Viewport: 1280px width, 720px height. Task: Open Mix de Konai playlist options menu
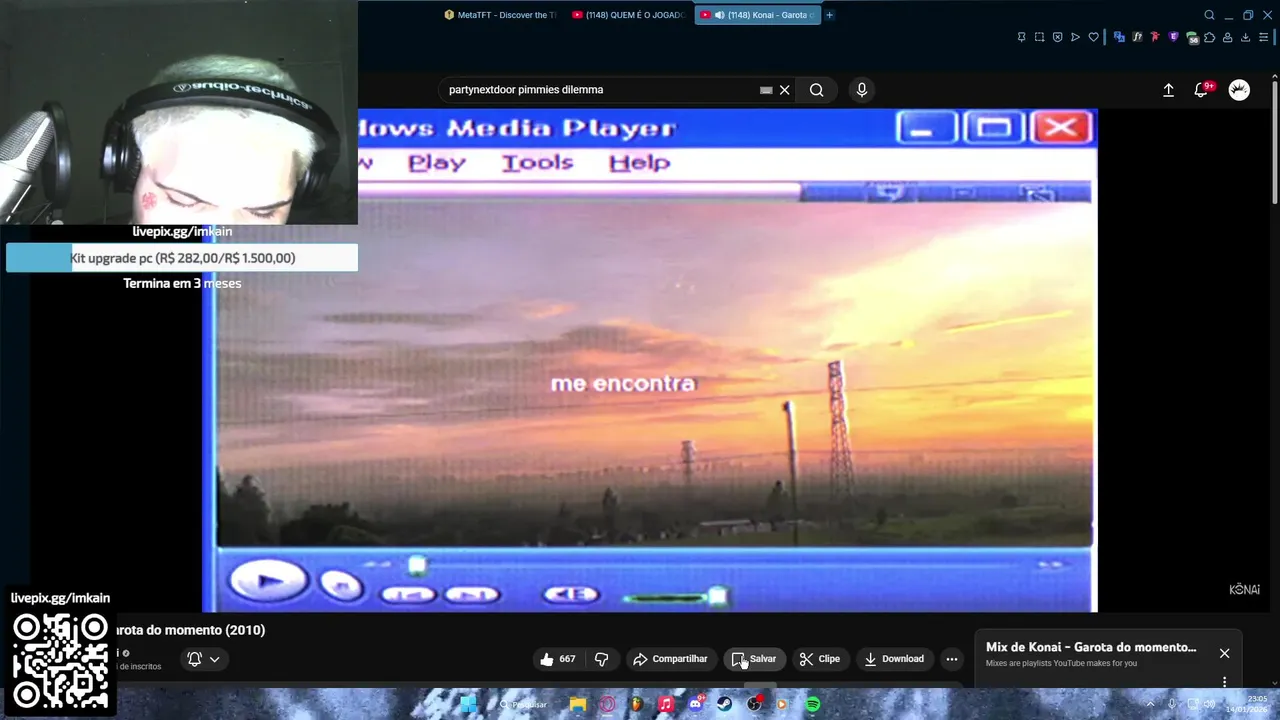pyautogui.click(x=1224, y=682)
